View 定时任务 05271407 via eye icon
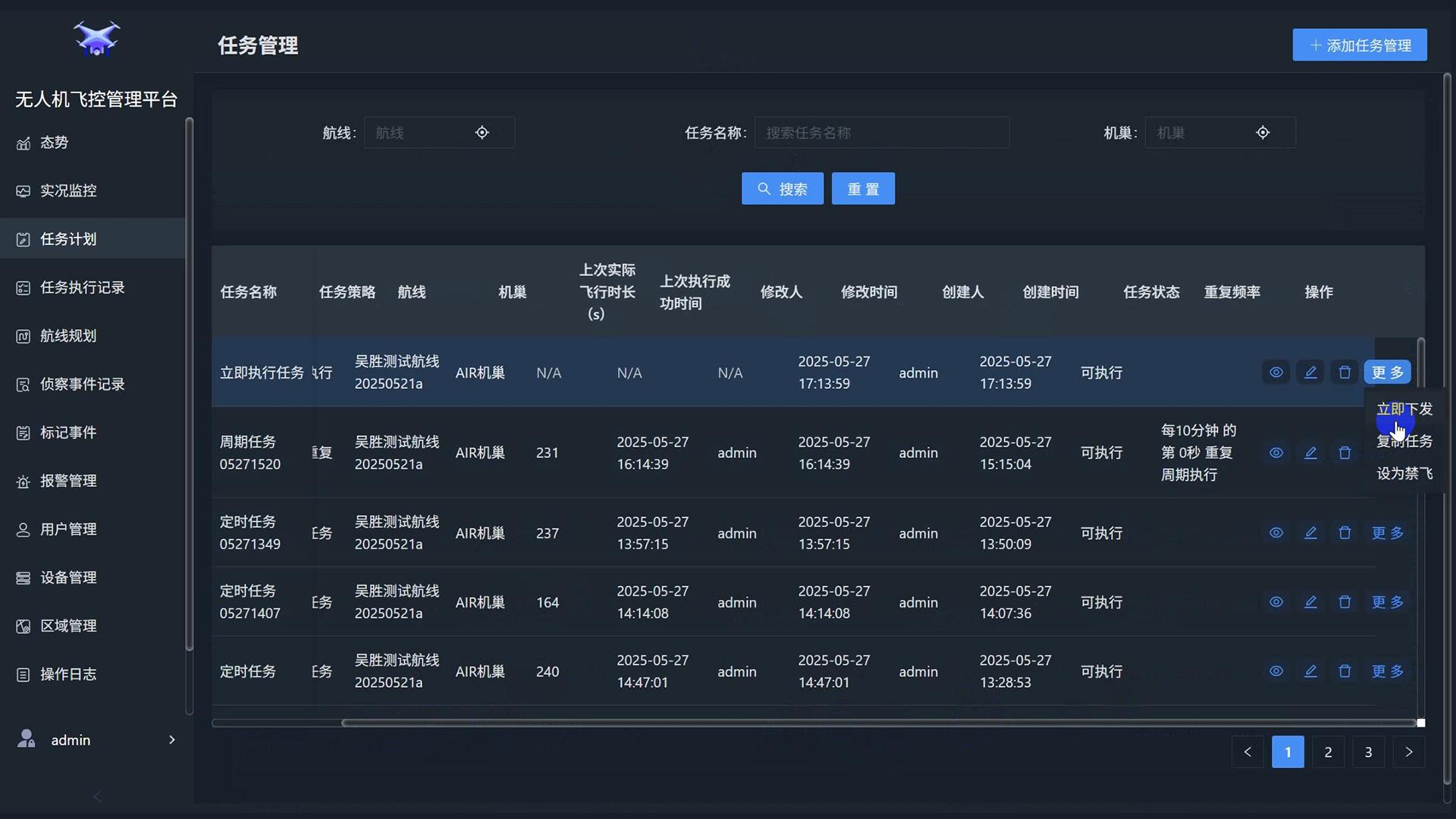Viewport: 1456px width, 819px height. coord(1276,602)
